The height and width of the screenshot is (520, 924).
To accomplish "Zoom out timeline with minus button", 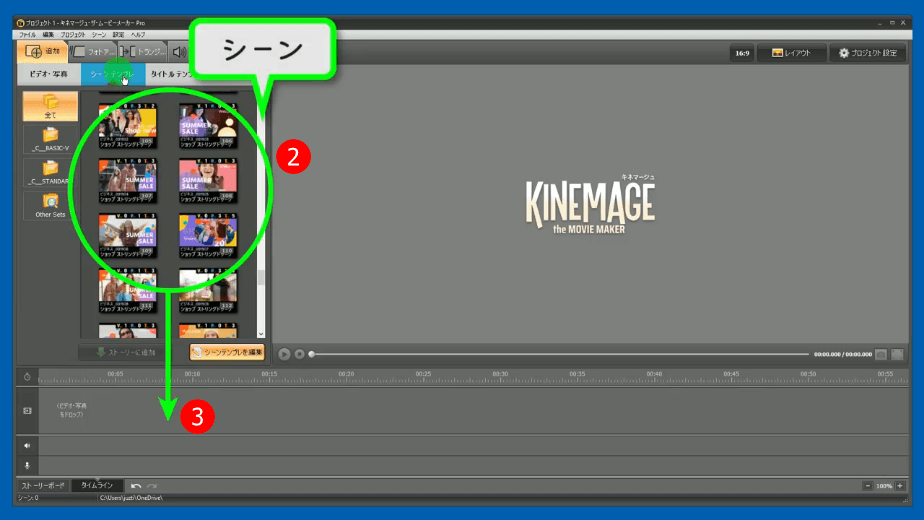I will [x=866, y=486].
